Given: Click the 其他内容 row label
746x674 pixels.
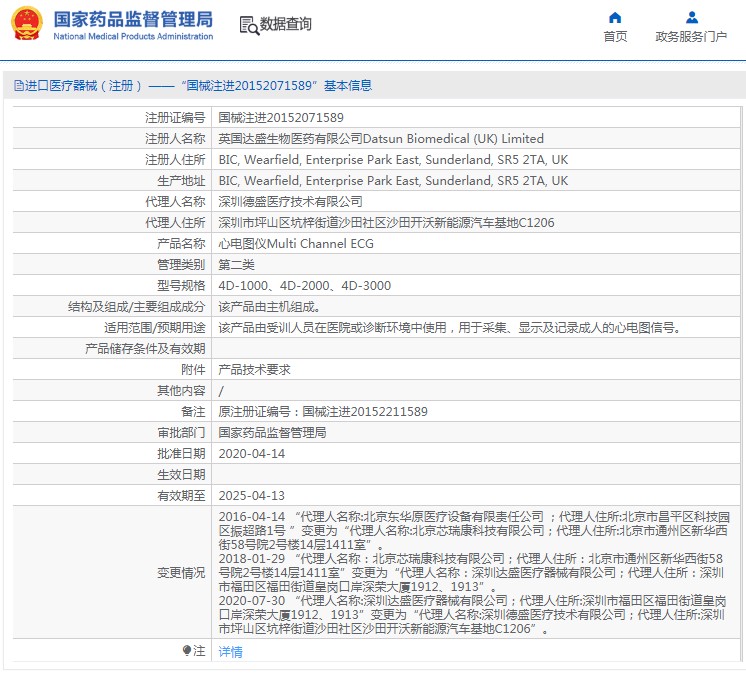Looking at the screenshot, I should (x=181, y=391).
